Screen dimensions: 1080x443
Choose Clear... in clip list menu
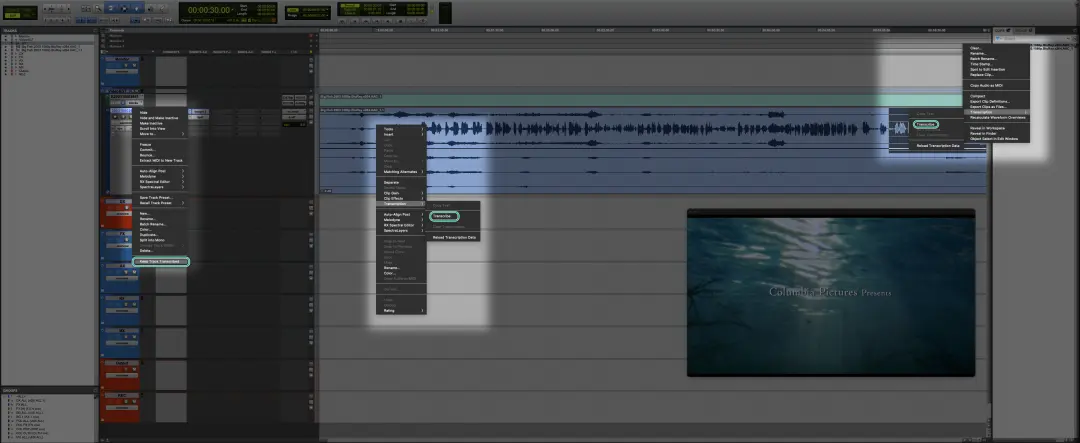[x=996, y=48]
